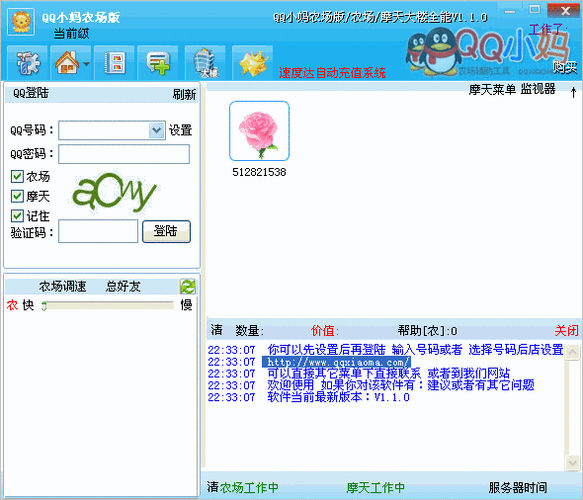This screenshot has width=583, height=500.
Task: Click the 价值: label in log header
Action: [325, 330]
